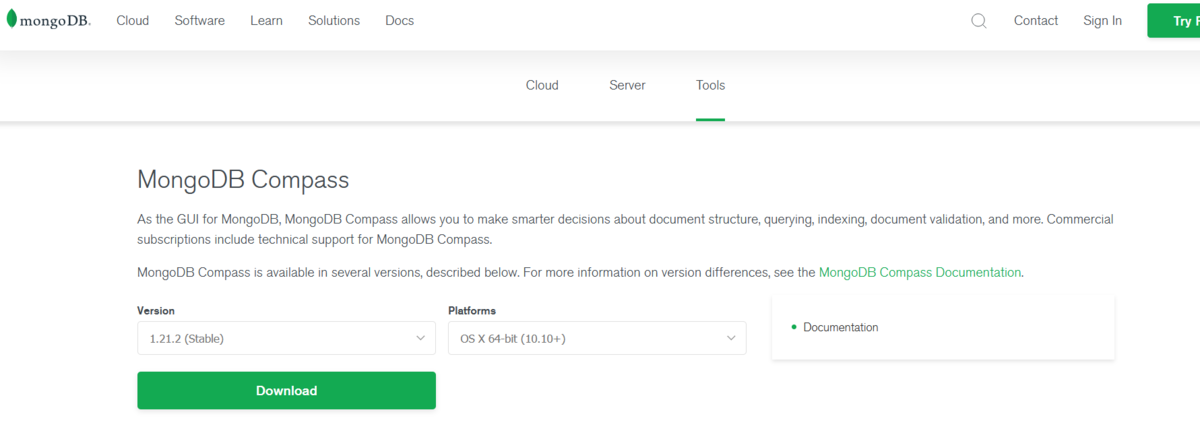Open the Docs menu
The width and height of the screenshot is (1200, 441).
[x=399, y=20]
